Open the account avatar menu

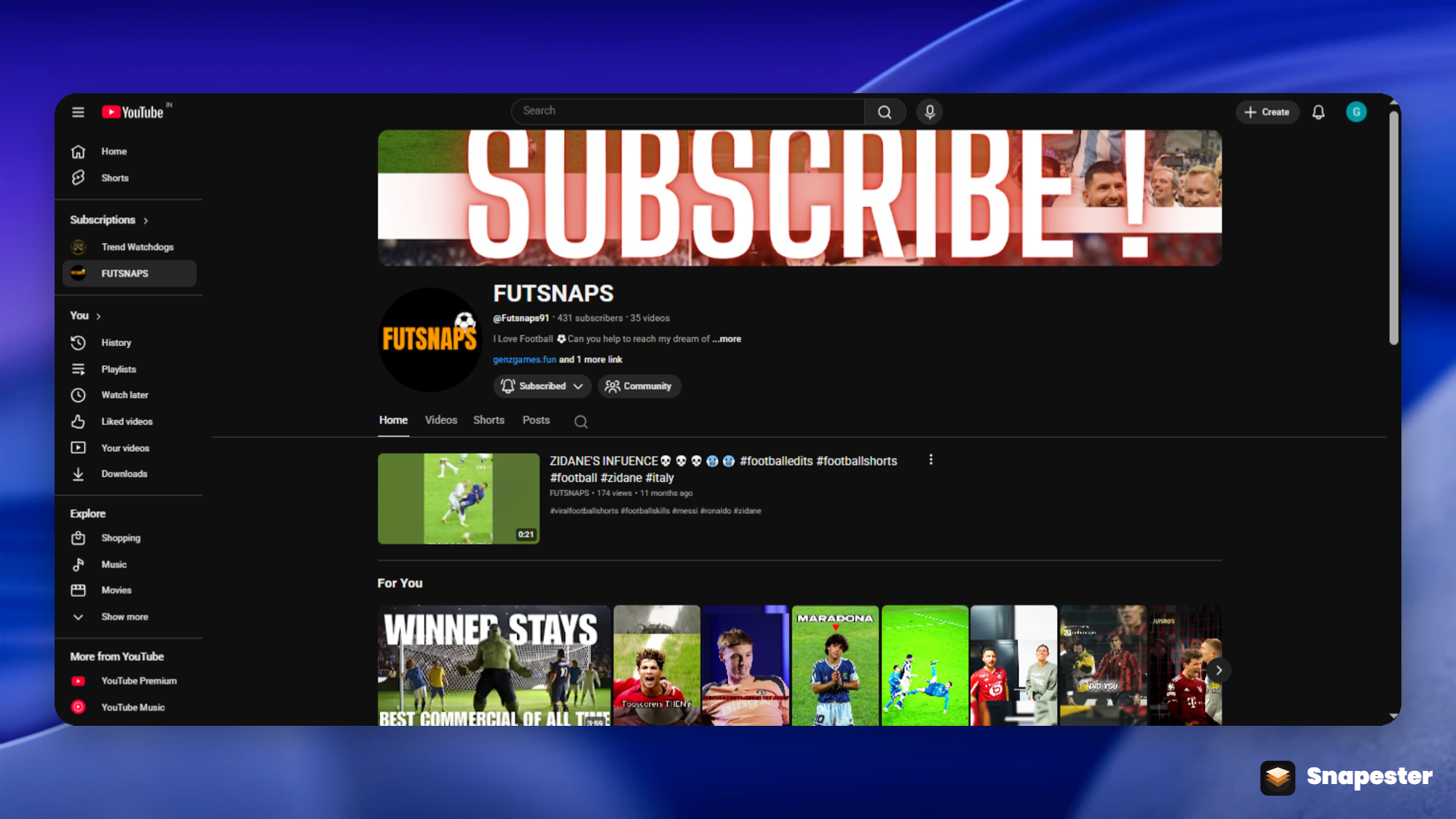pyautogui.click(x=1356, y=112)
